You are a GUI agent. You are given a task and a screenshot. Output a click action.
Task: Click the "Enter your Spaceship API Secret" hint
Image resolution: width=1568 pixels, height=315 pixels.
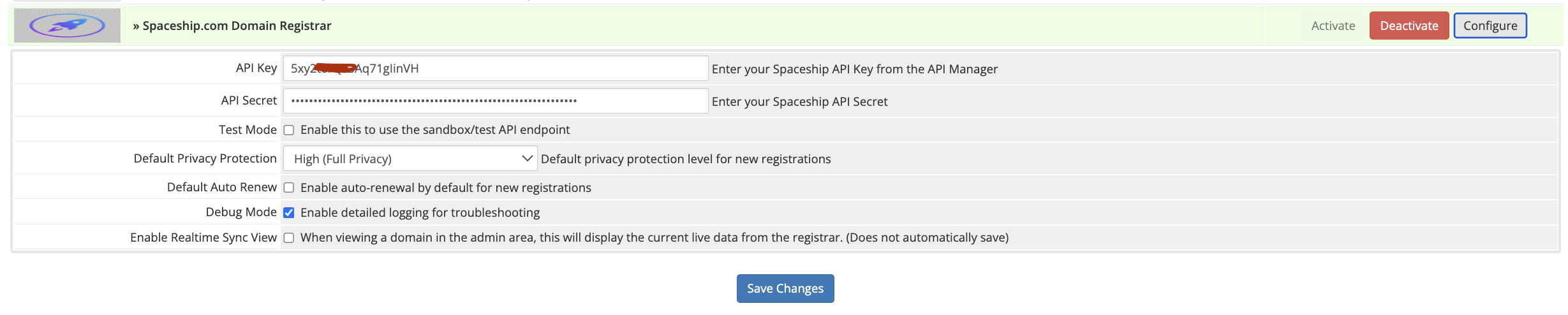click(799, 101)
